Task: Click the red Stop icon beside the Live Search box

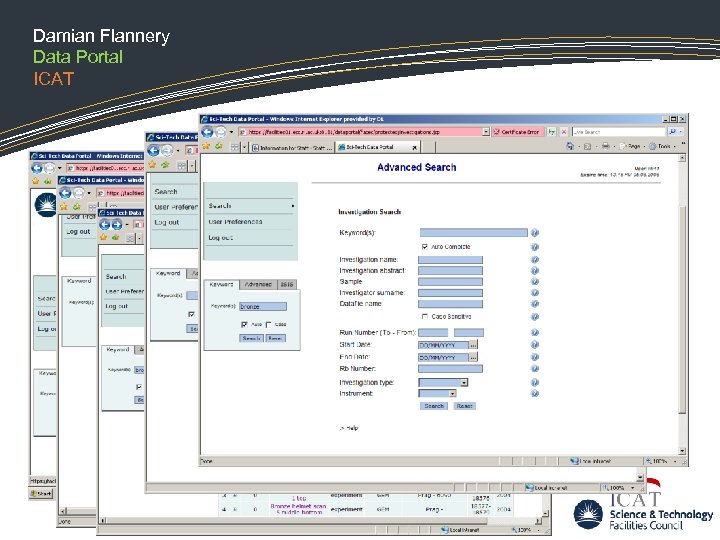Action: [x=564, y=132]
